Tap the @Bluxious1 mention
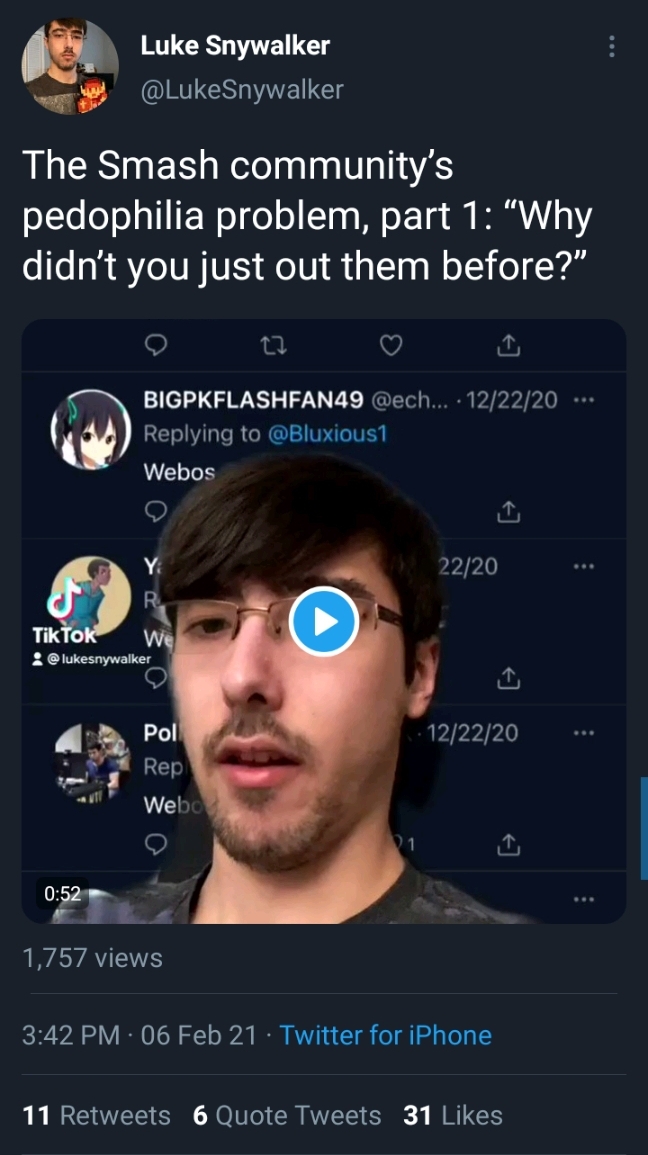The height and width of the screenshot is (1155, 648). click(327, 433)
